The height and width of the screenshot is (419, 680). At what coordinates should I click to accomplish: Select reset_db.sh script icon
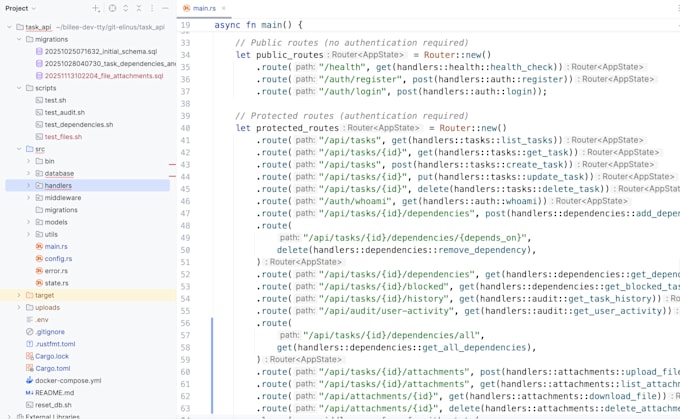click(29, 405)
